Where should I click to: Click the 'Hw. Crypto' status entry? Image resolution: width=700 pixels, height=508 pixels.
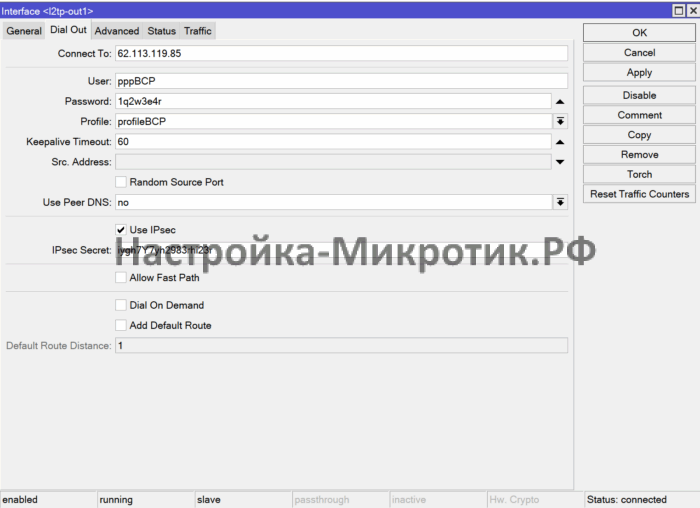click(535, 500)
